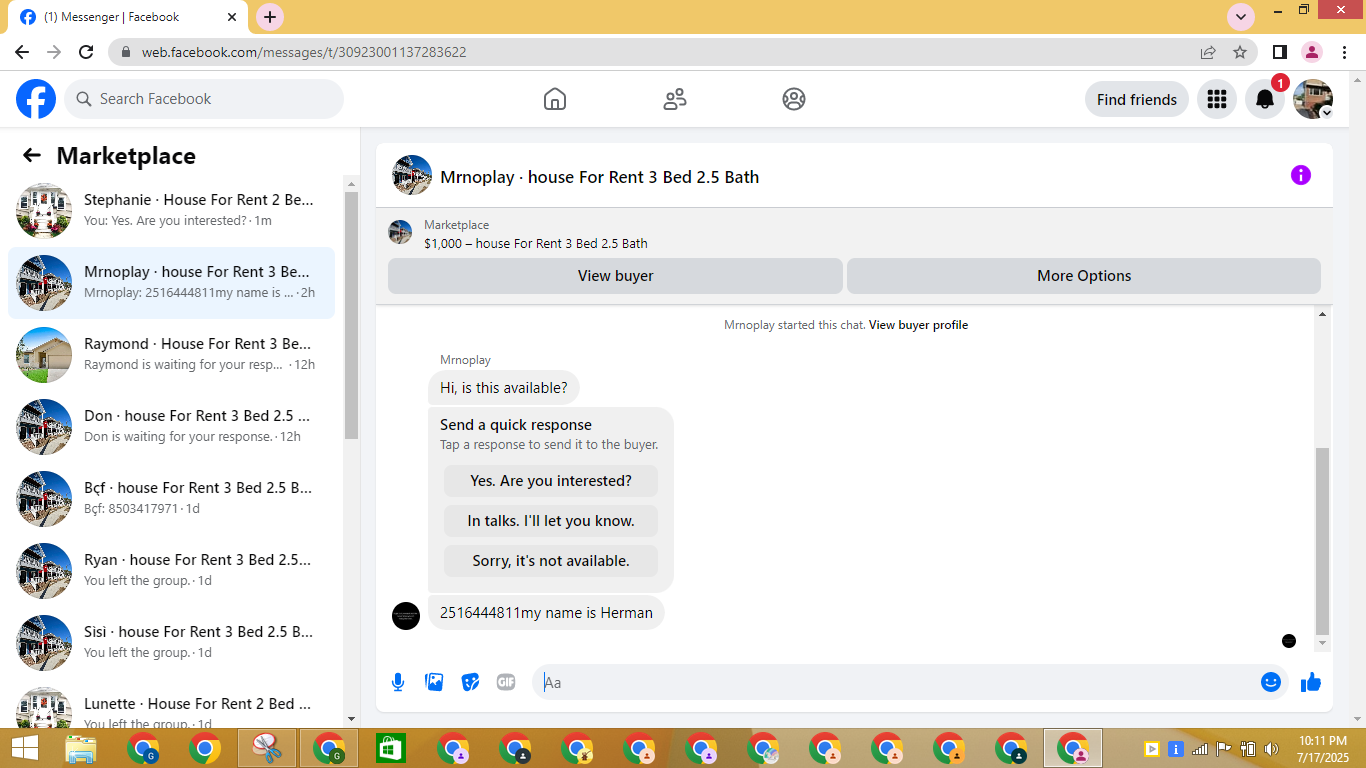Click the "Hi, is this available?" message bubble
The image size is (1366, 768).
click(504, 388)
